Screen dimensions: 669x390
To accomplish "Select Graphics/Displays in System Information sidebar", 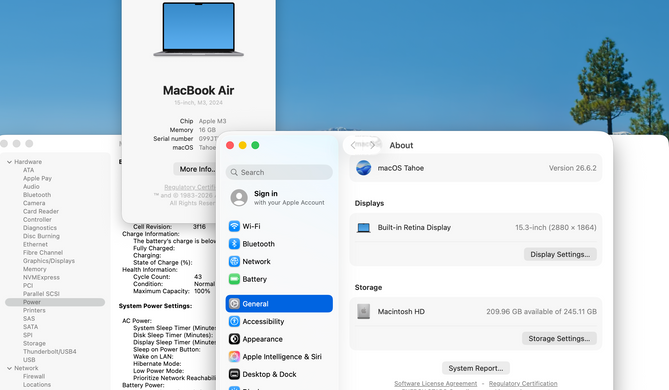I will point(49,261).
